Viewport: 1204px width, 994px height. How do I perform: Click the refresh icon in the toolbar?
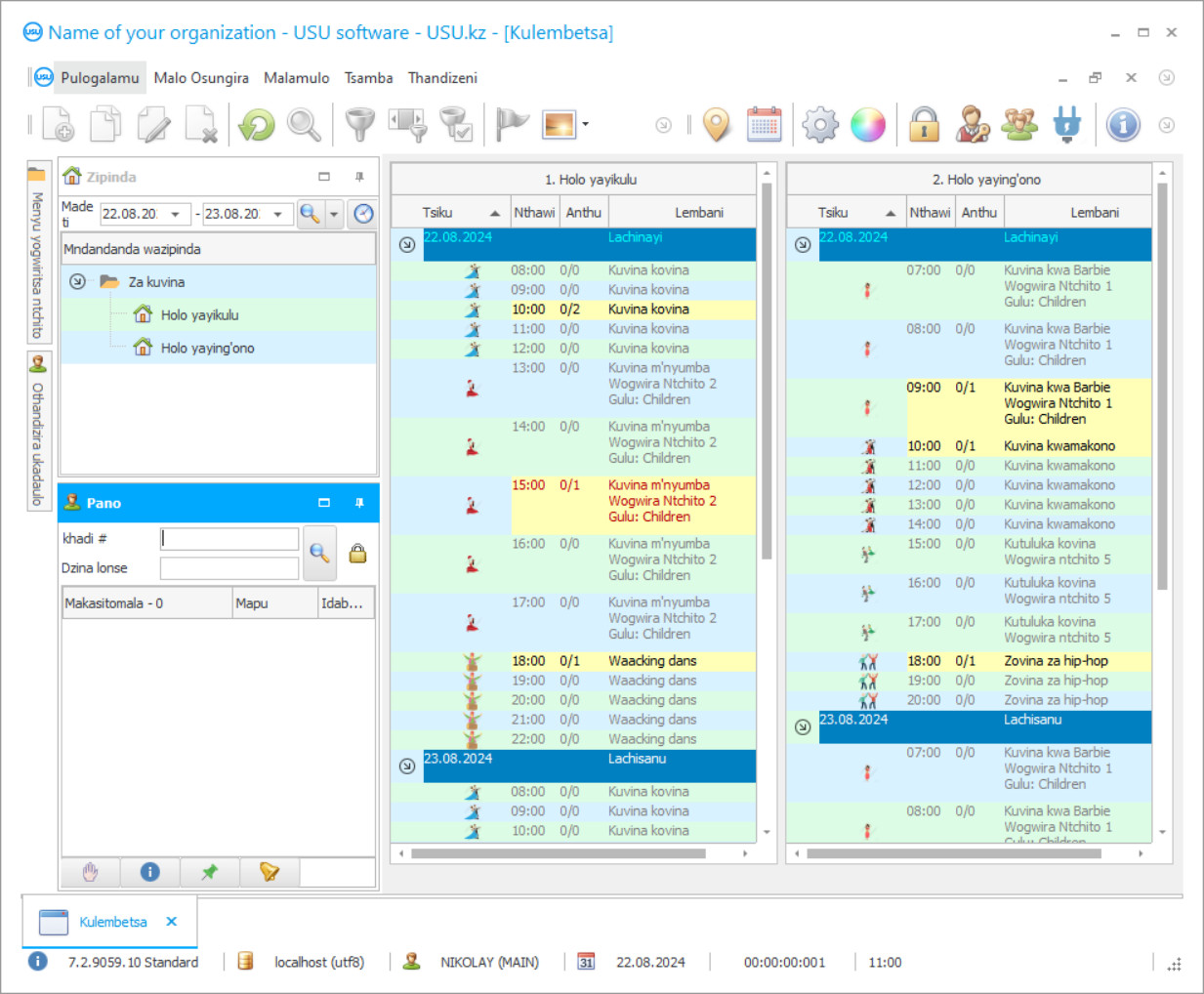pos(257,125)
